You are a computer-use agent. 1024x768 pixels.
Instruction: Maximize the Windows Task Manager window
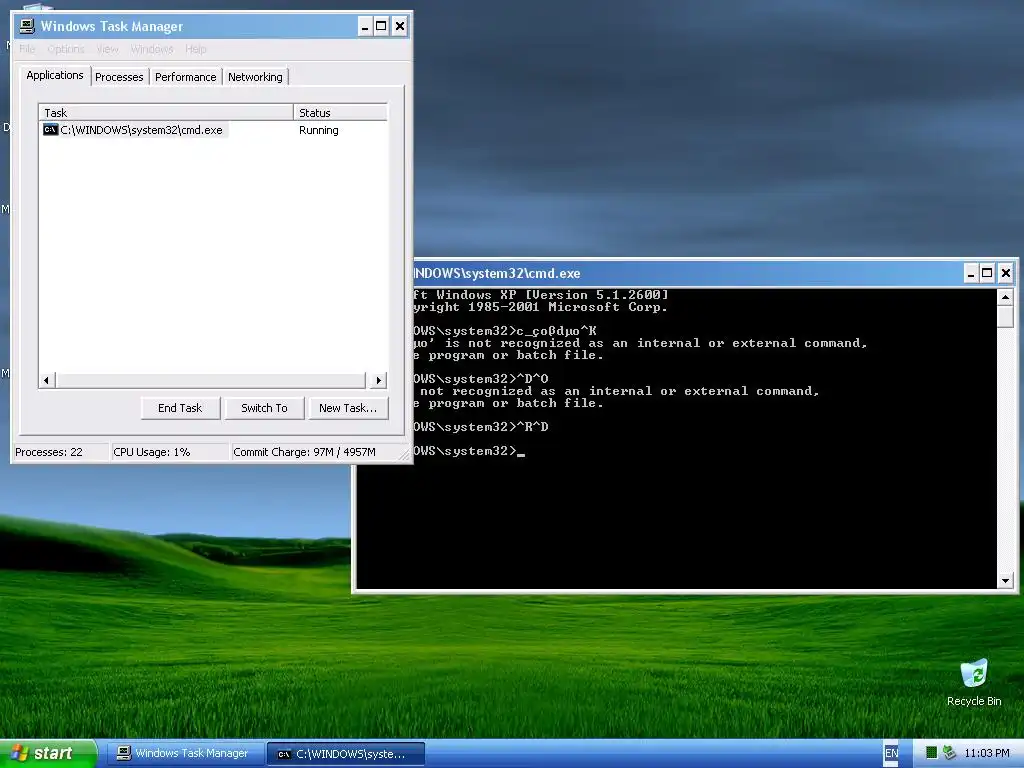coord(381,27)
